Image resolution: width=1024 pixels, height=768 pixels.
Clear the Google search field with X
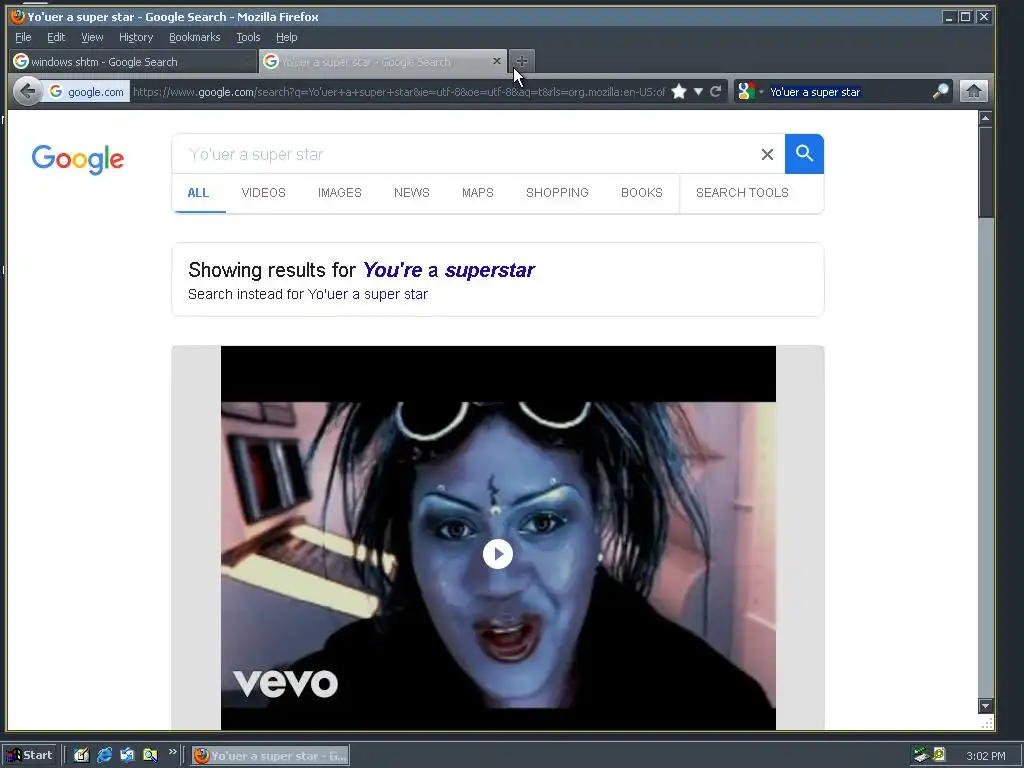[767, 154]
